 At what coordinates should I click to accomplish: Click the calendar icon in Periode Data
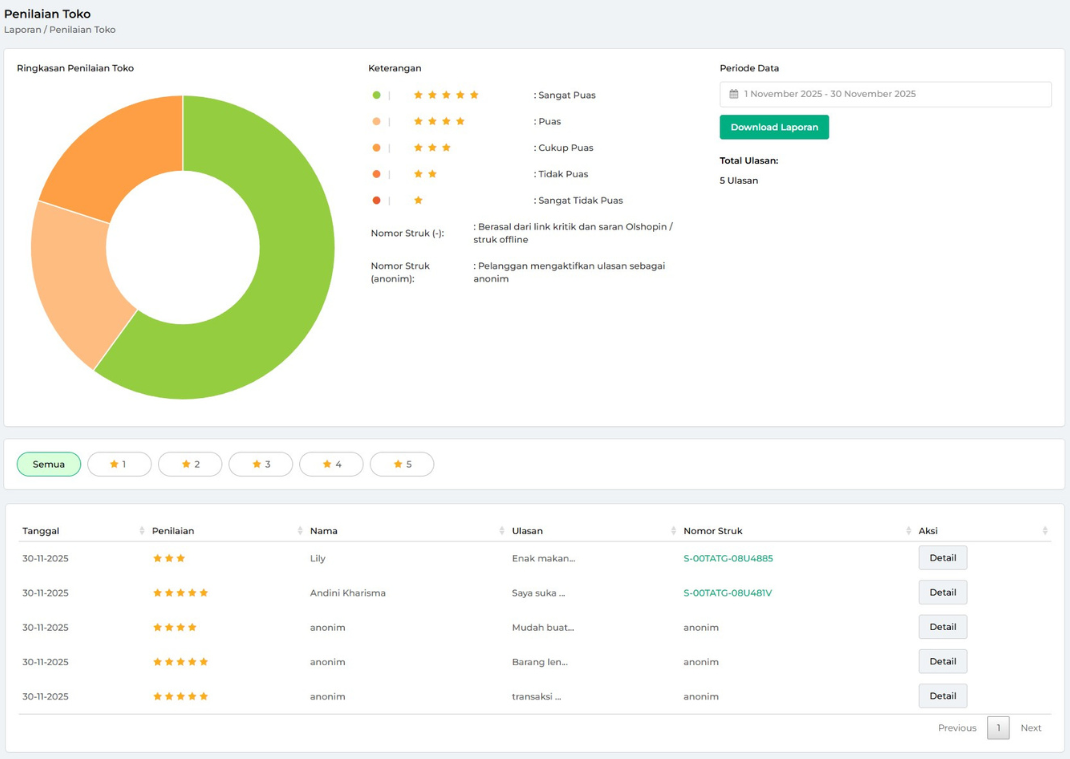pyautogui.click(x=734, y=94)
